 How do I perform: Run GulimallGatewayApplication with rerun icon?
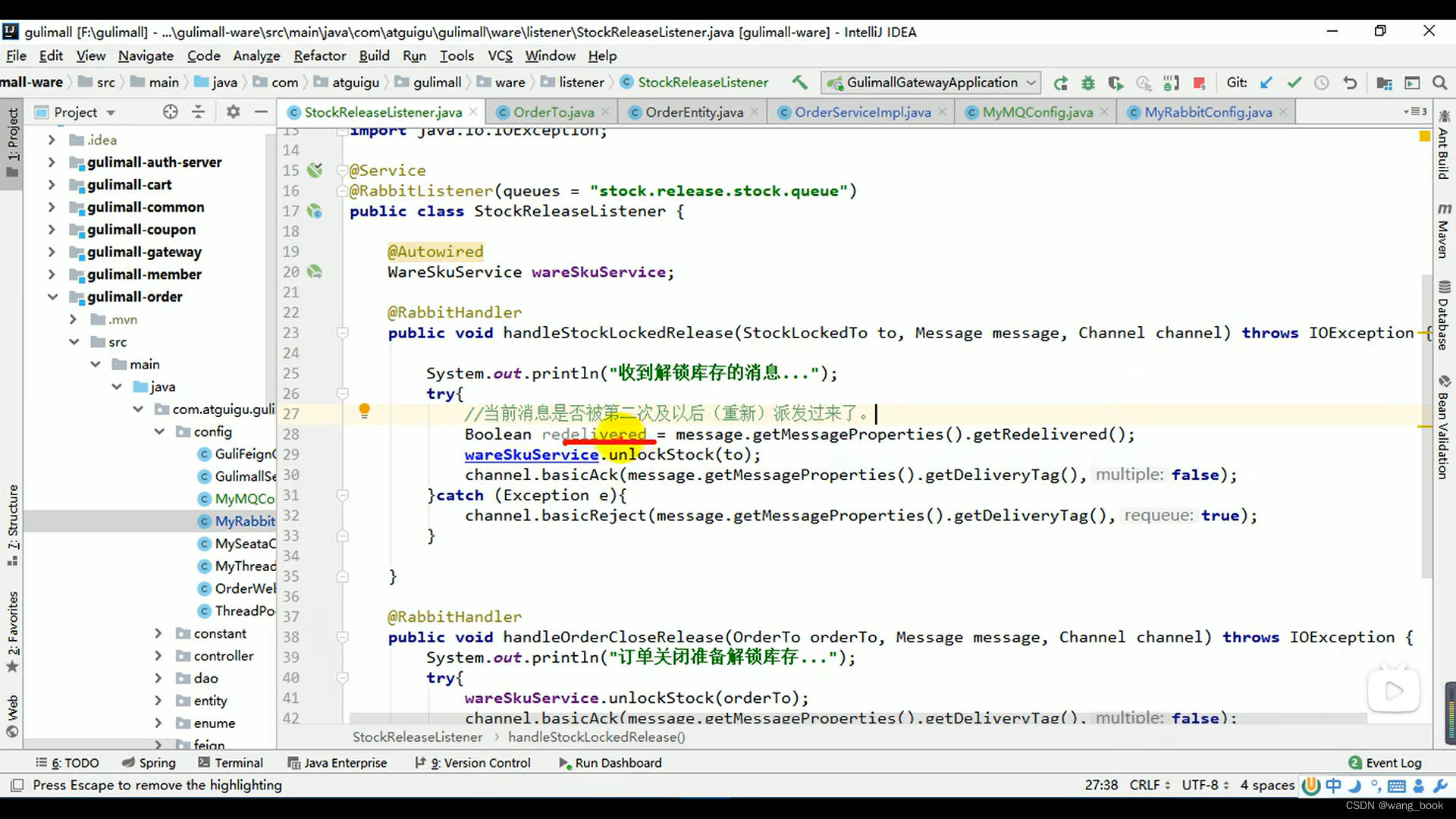point(1061,83)
